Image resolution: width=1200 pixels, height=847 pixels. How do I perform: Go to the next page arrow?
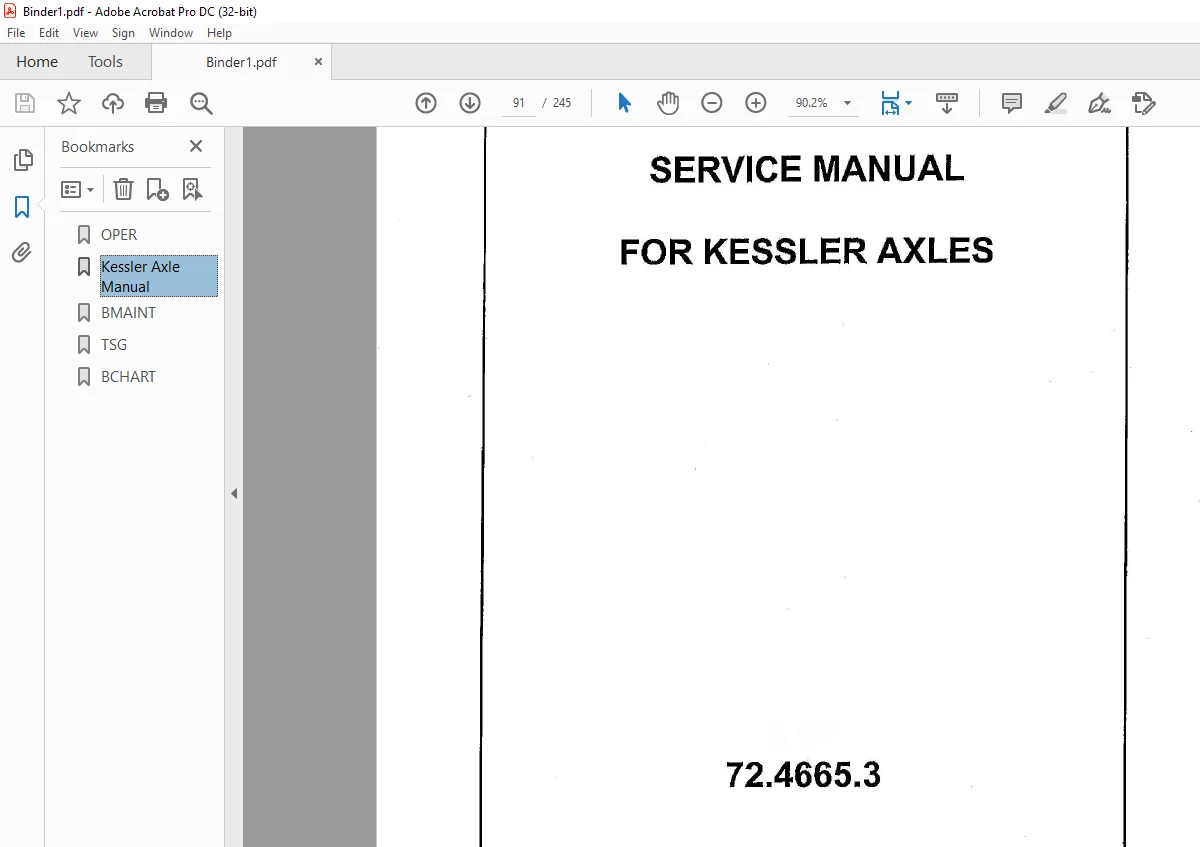[x=470, y=103]
